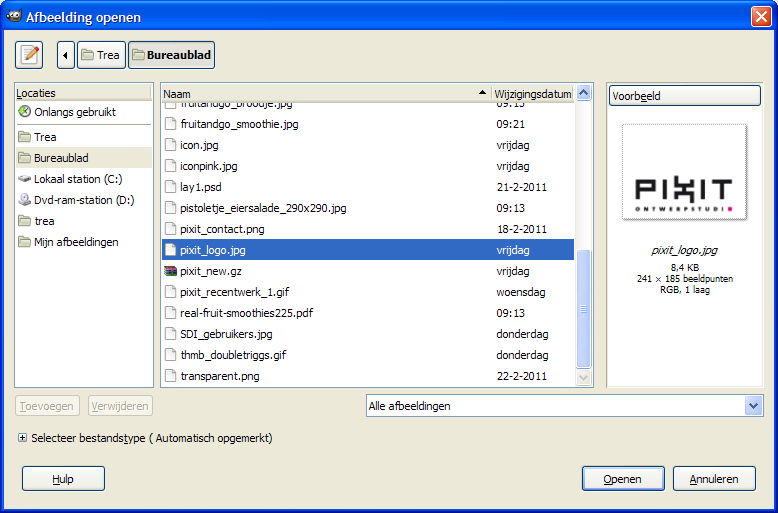Click the Annuleren button
Screen dimensions: 778x513
714,479
